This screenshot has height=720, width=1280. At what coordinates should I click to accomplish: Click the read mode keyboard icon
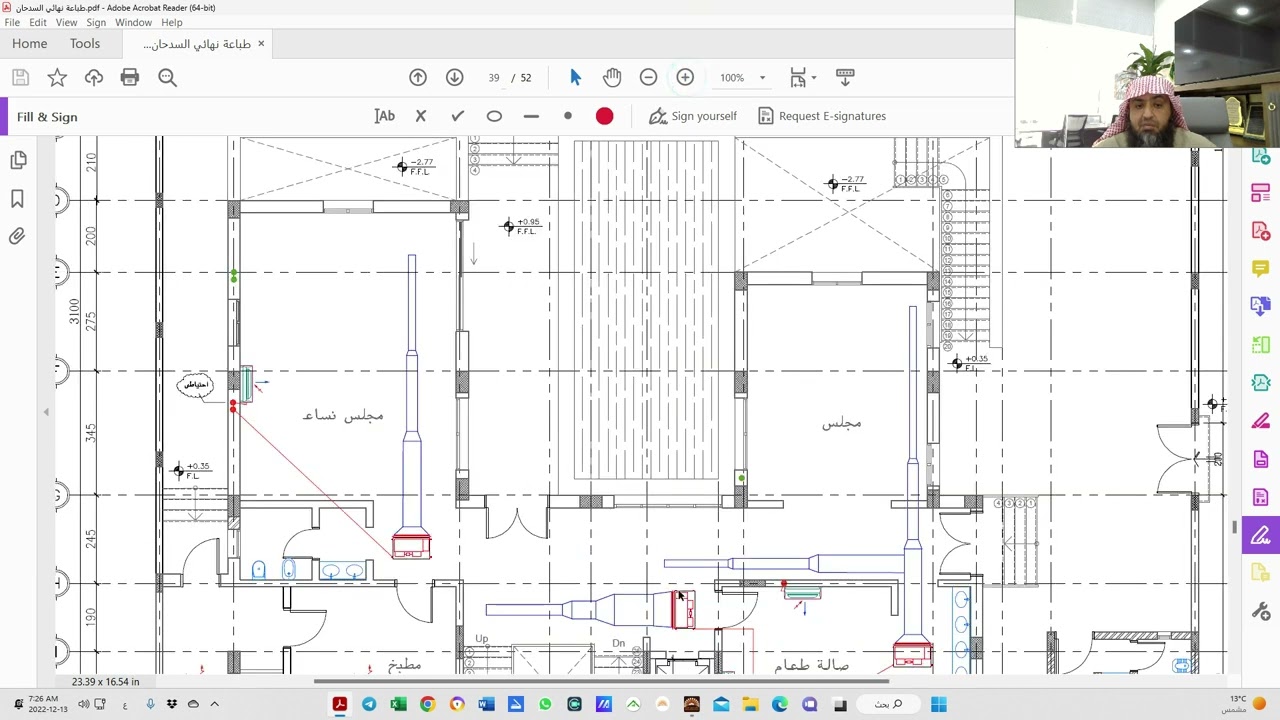click(845, 76)
